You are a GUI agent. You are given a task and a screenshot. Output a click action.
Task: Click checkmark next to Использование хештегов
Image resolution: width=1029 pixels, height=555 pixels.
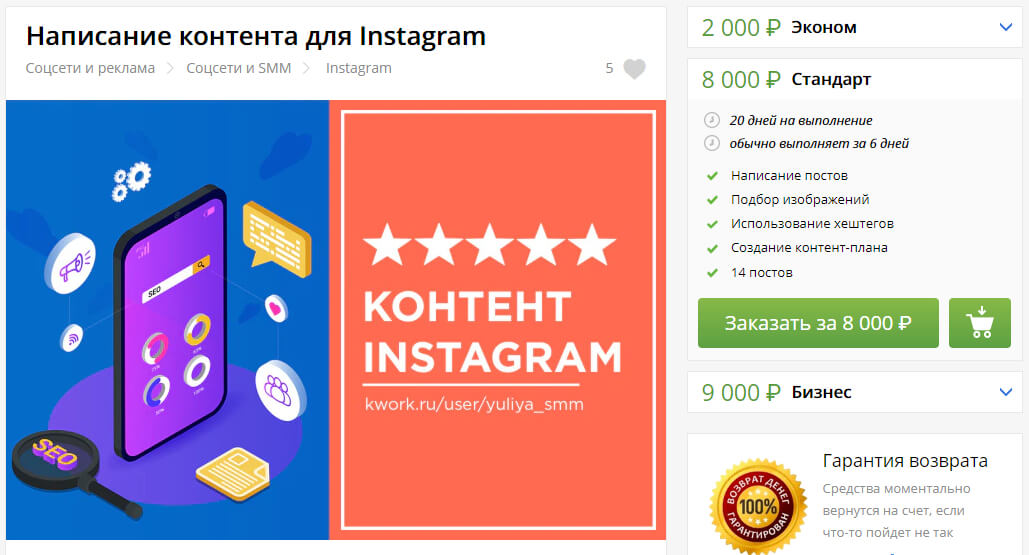pos(712,224)
